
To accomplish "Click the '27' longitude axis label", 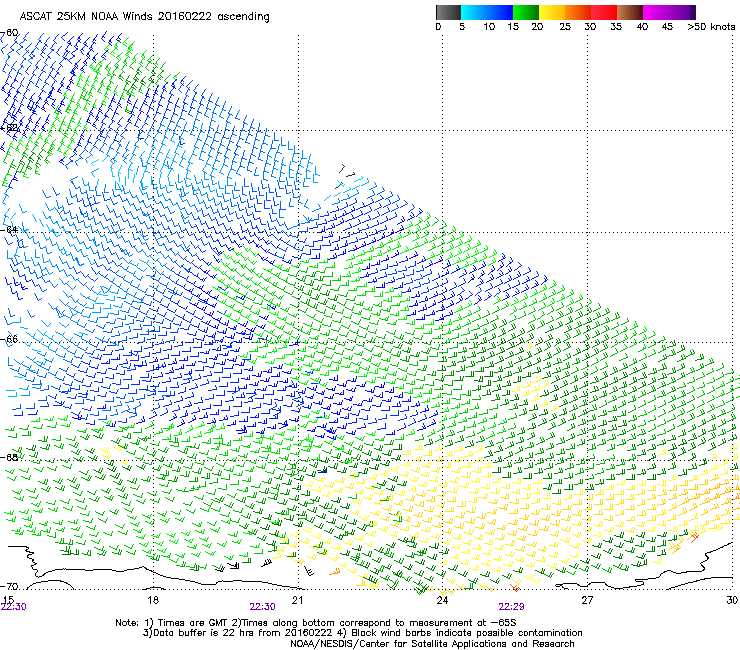I will [587, 600].
